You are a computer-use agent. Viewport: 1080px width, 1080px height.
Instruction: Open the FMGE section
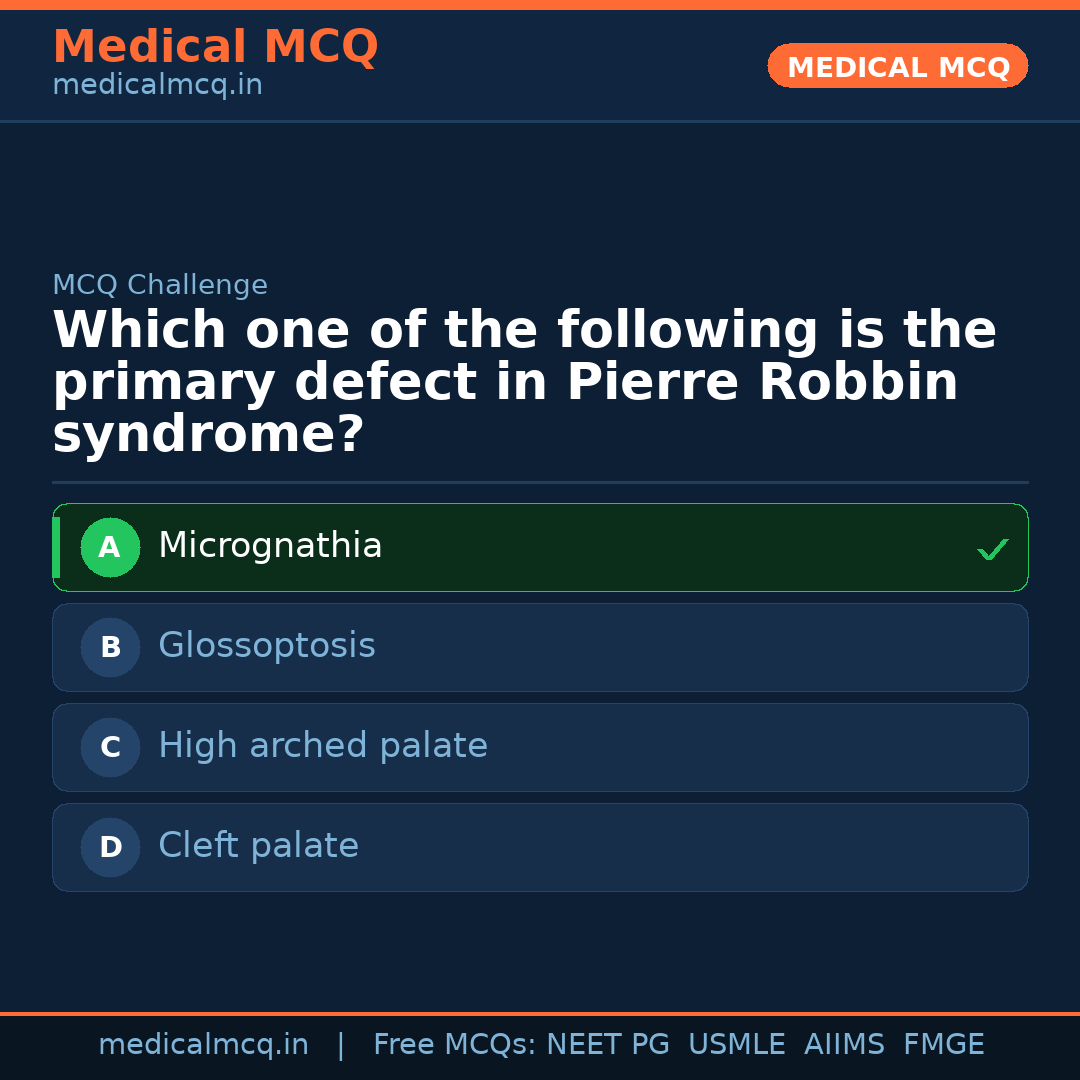[x=943, y=1044]
